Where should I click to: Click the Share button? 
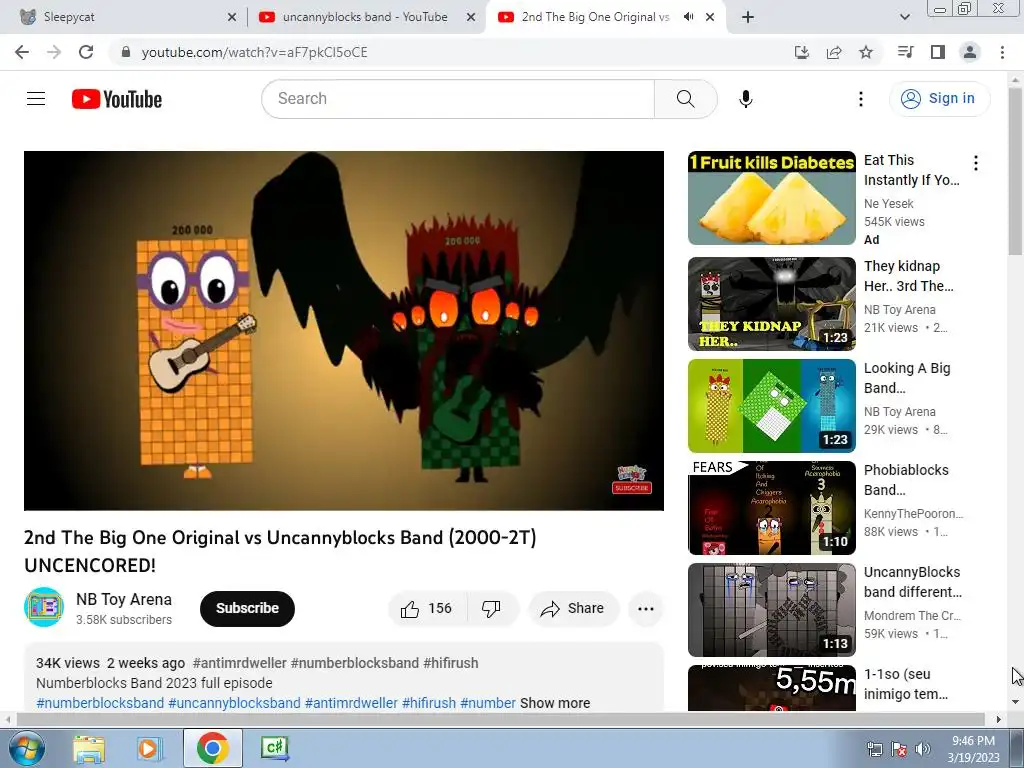573,609
